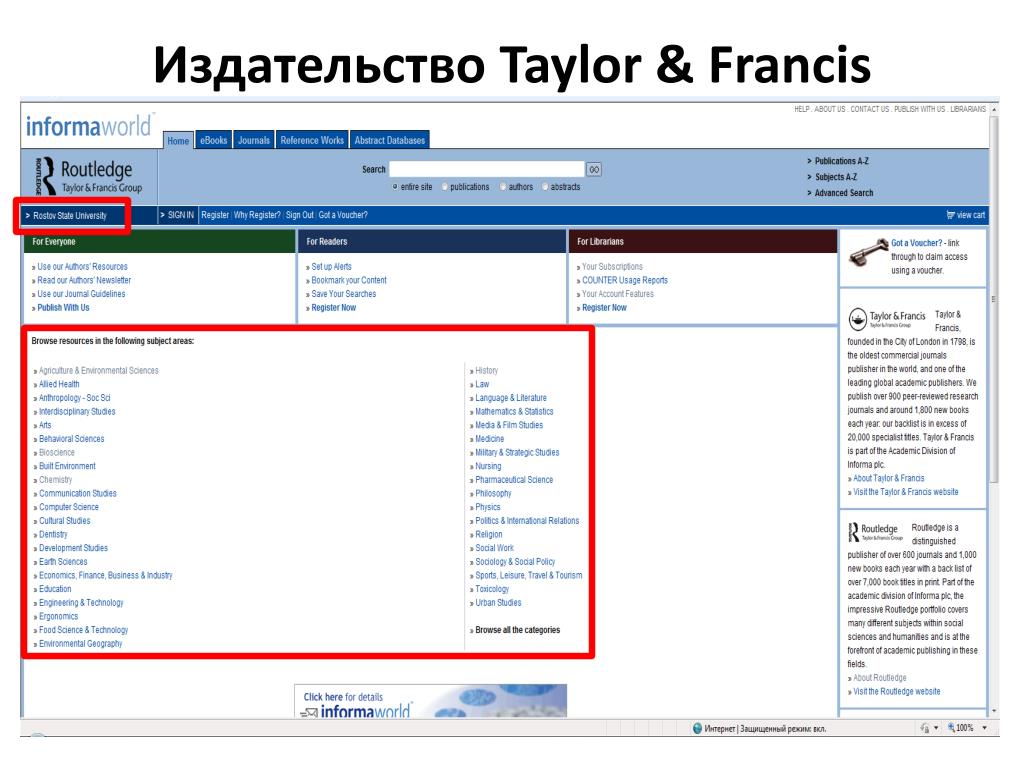1024x768 pixels.
Task: Browse the Law subject
Action: [482, 384]
